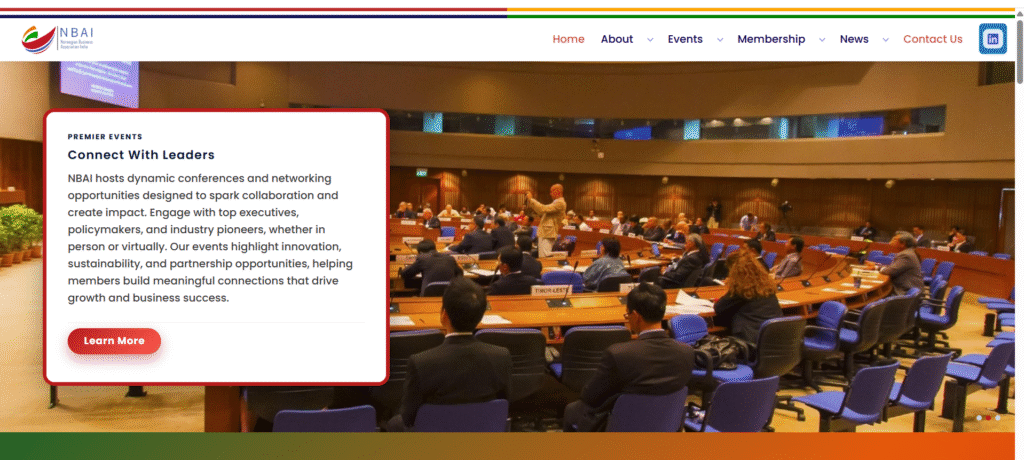Select the first carousel slide dot
Image resolution: width=1024 pixels, height=460 pixels.
click(980, 417)
